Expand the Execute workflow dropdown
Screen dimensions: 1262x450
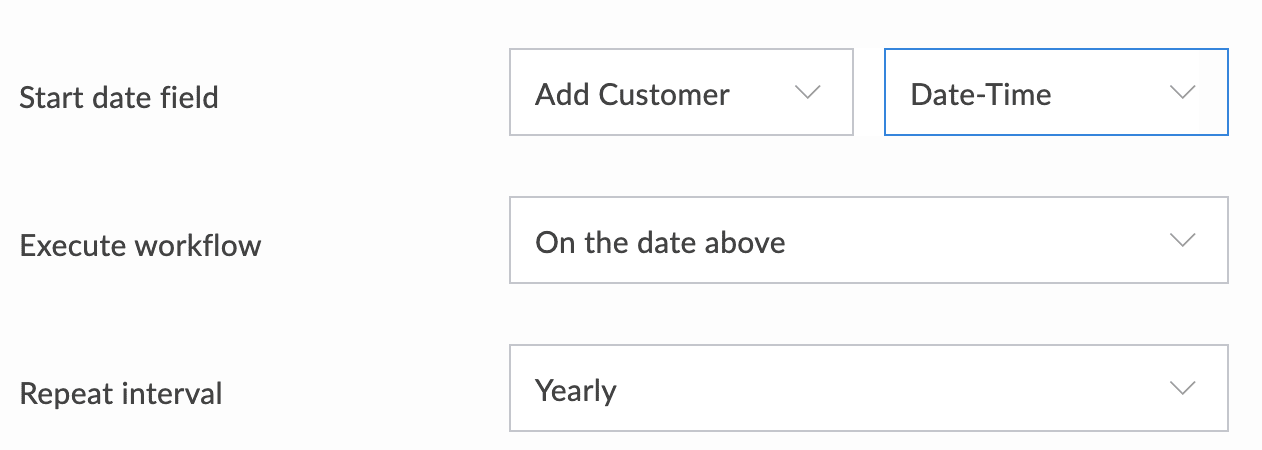(868, 240)
